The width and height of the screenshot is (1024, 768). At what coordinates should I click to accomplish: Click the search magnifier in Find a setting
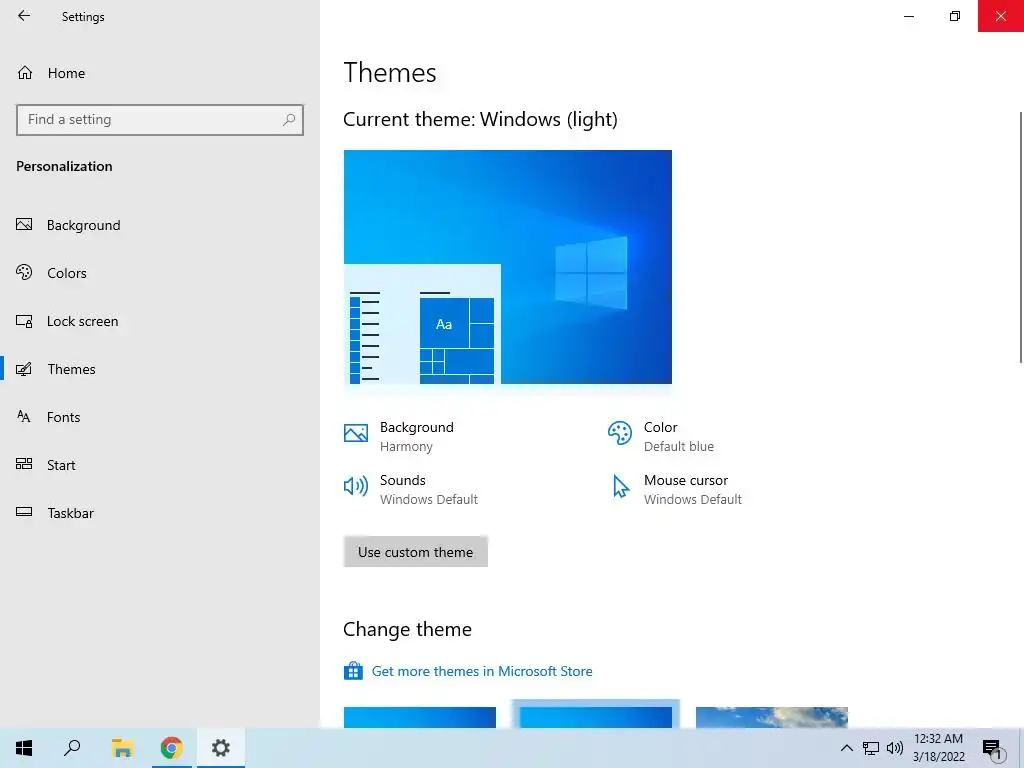click(289, 120)
